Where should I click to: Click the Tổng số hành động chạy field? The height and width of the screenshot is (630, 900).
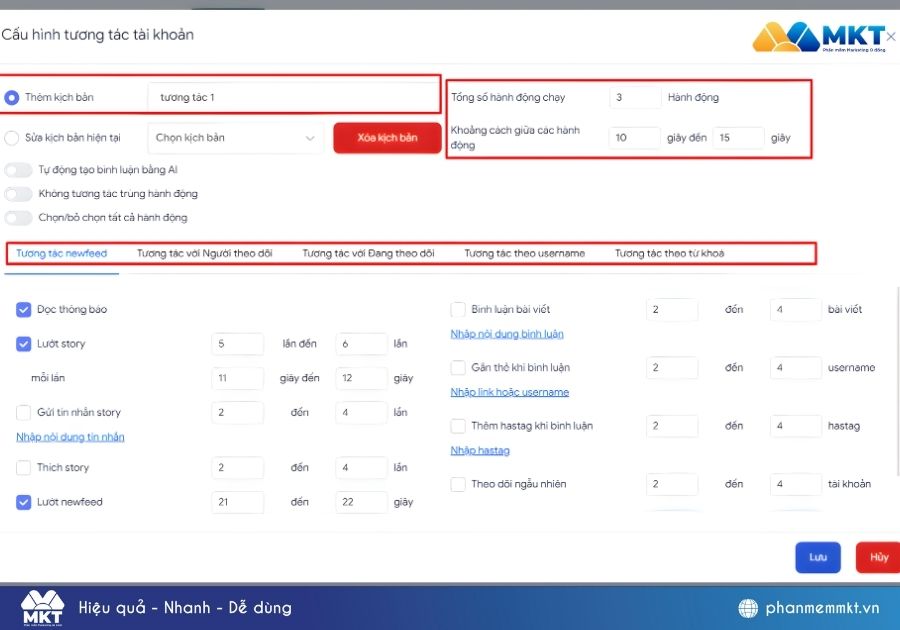click(635, 98)
